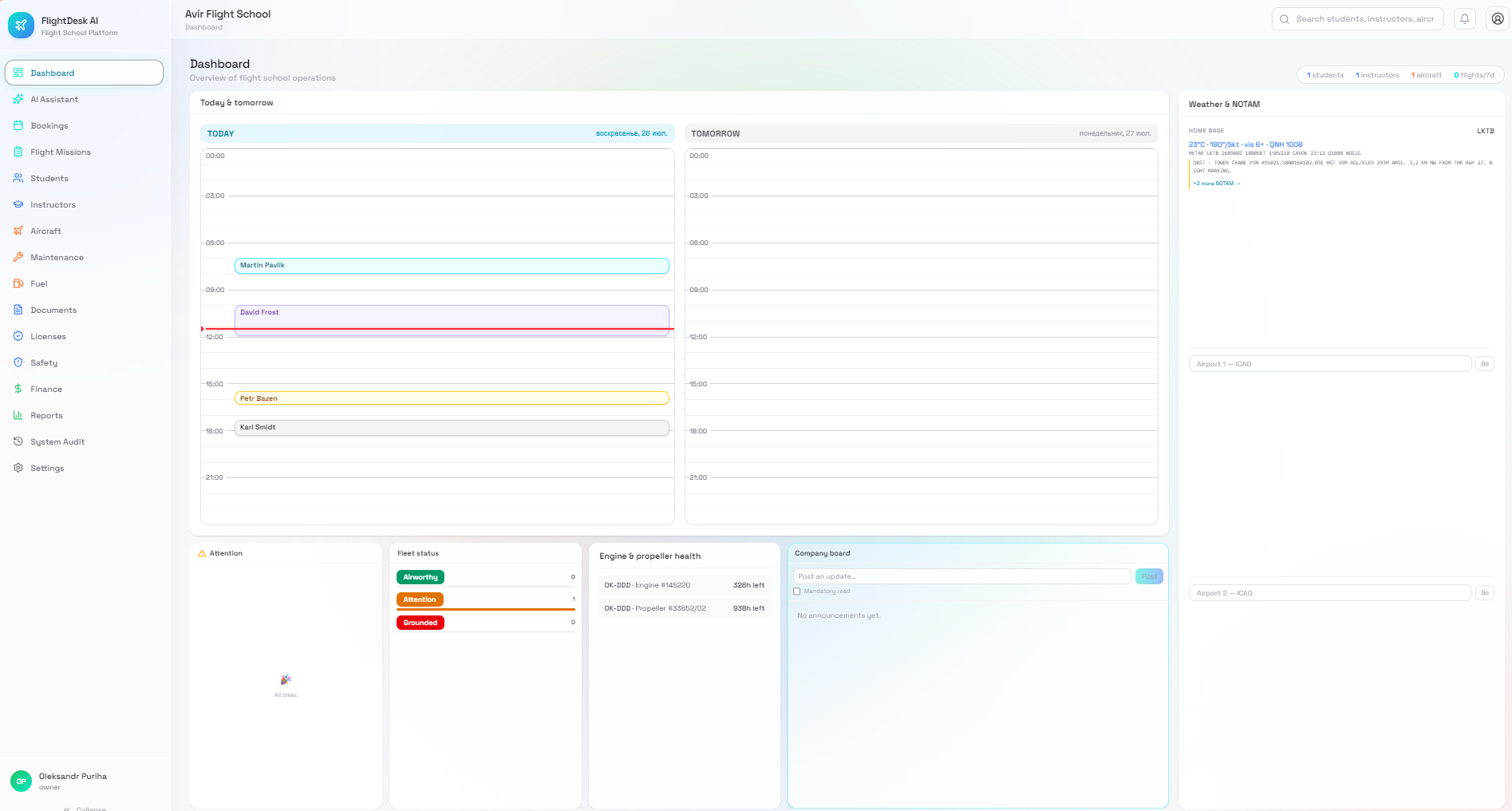The image size is (1512, 811).
Task: Click the Settings gear icon
Action: 18,468
